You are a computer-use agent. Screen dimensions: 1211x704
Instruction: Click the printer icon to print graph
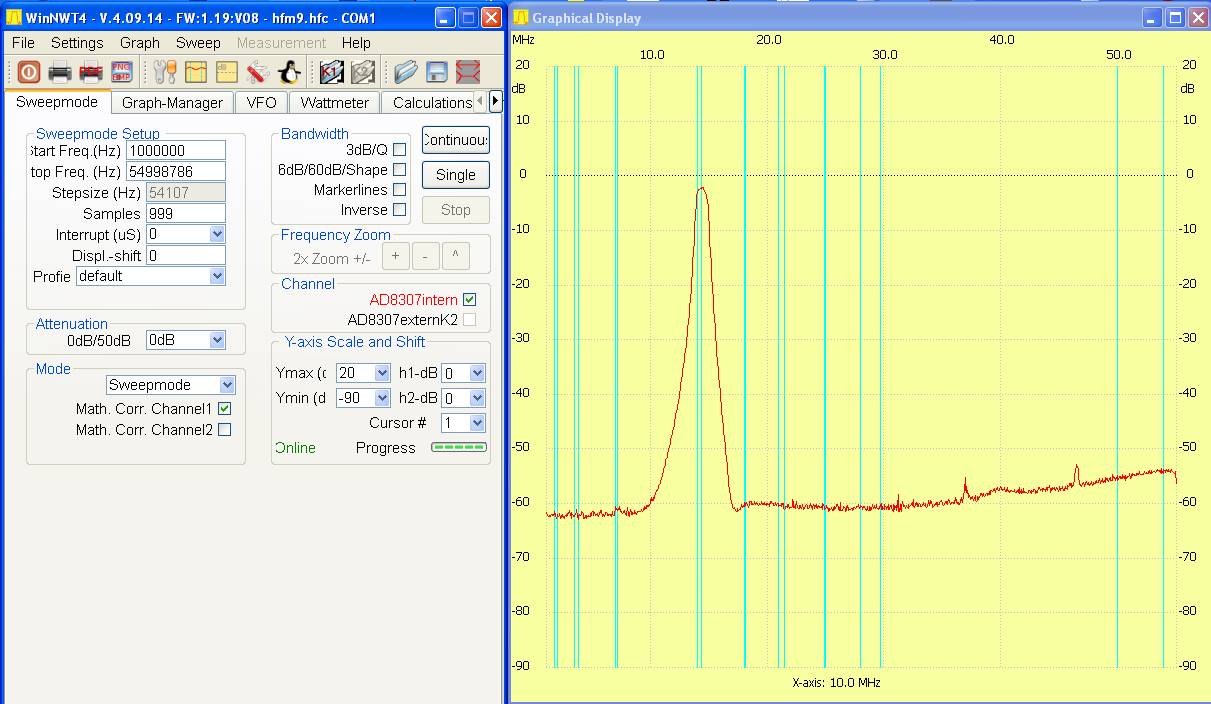pyautogui.click(x=60, y=72)
